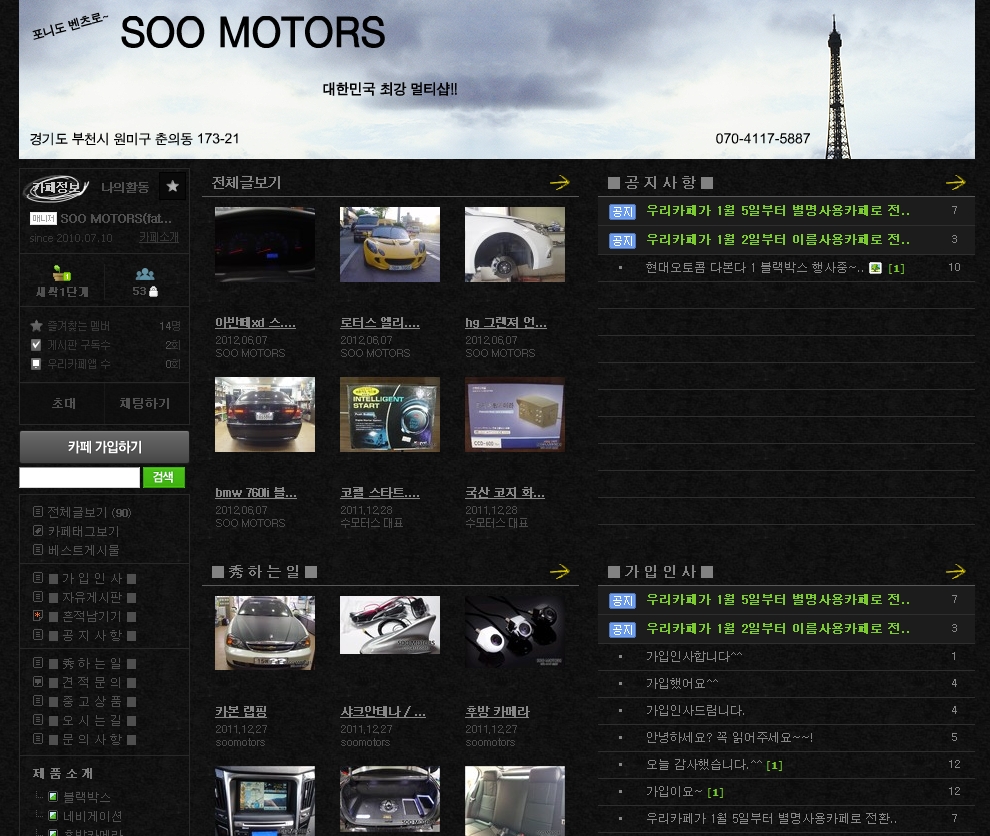Click image attachment icon on 현대오토콤 post
This screenshot has width=990, height=836.
point(875,268)
